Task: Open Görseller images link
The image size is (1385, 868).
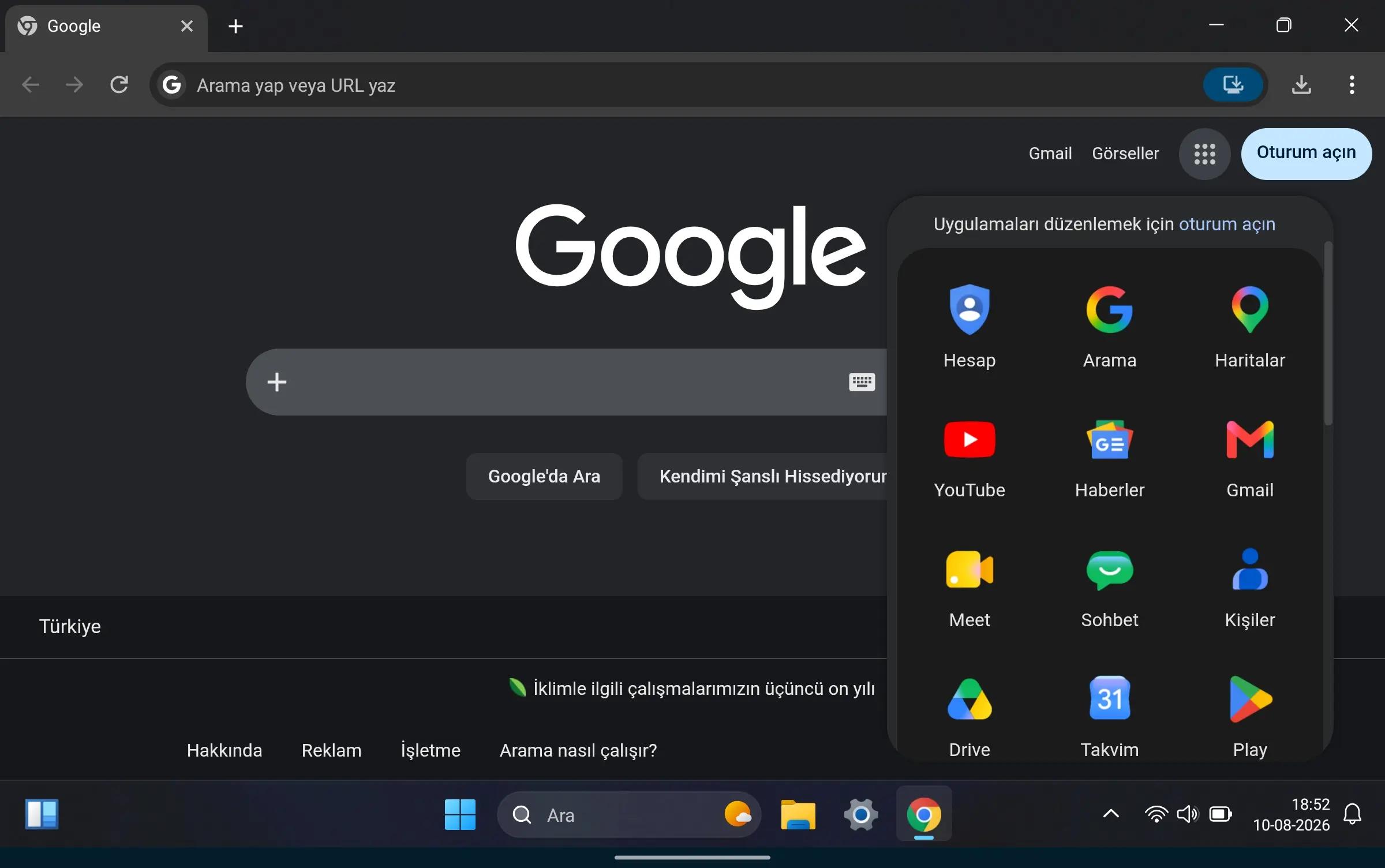Action: pyautogui.click(x=1125, y=154)
